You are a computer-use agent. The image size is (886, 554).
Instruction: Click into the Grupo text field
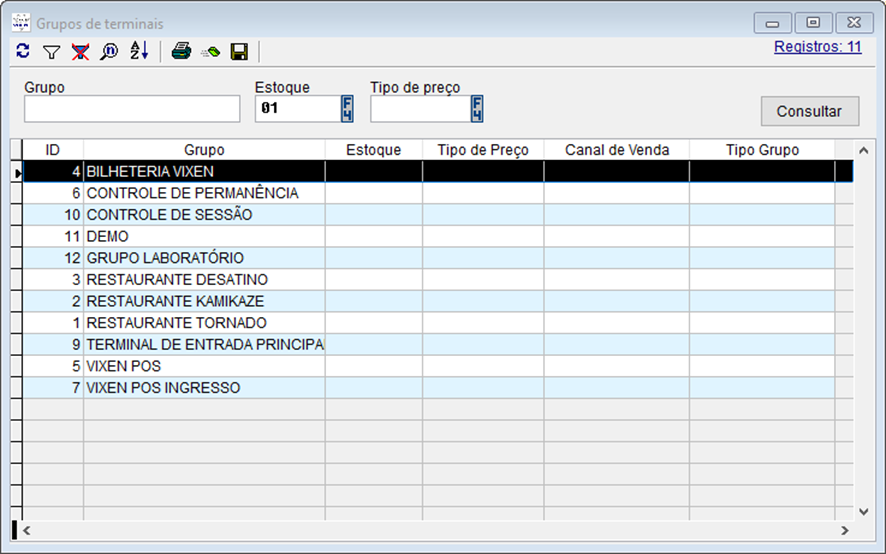pos(132,109)
